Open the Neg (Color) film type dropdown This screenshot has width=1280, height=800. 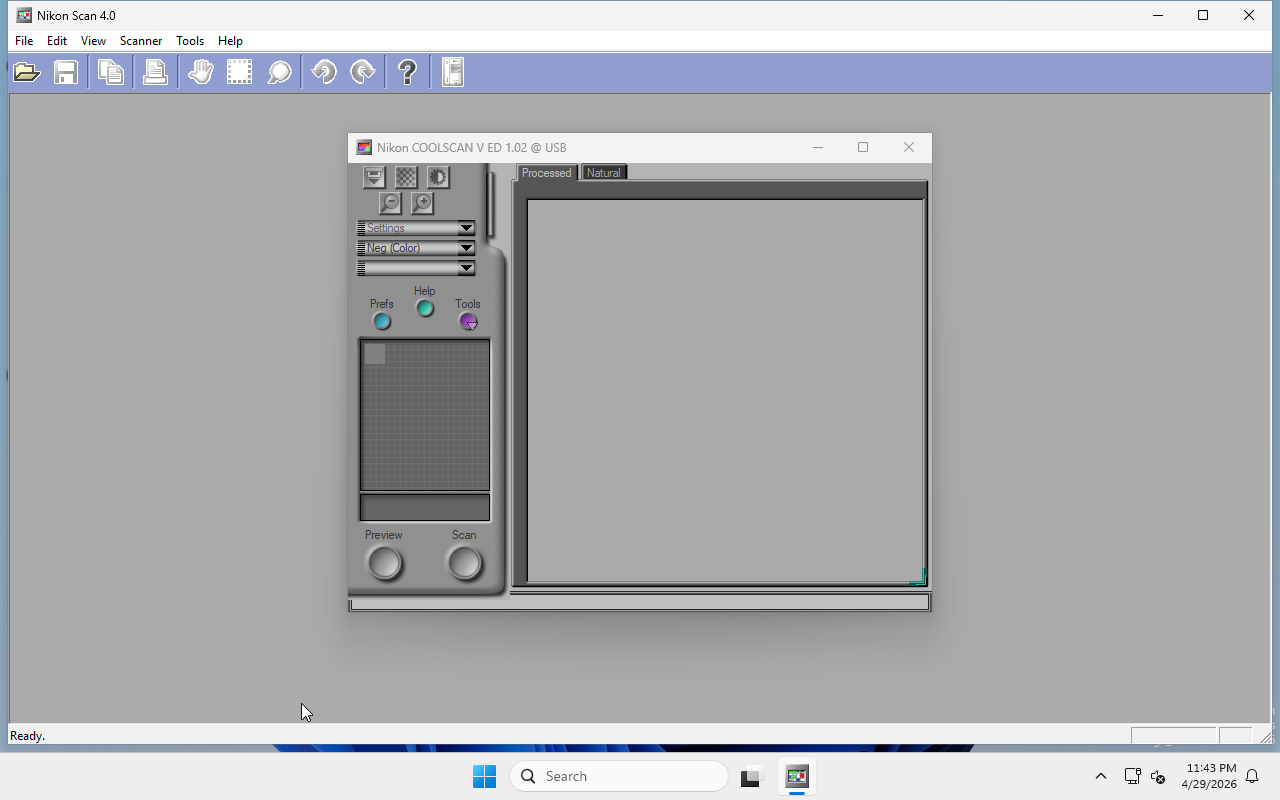pos(416,248)
